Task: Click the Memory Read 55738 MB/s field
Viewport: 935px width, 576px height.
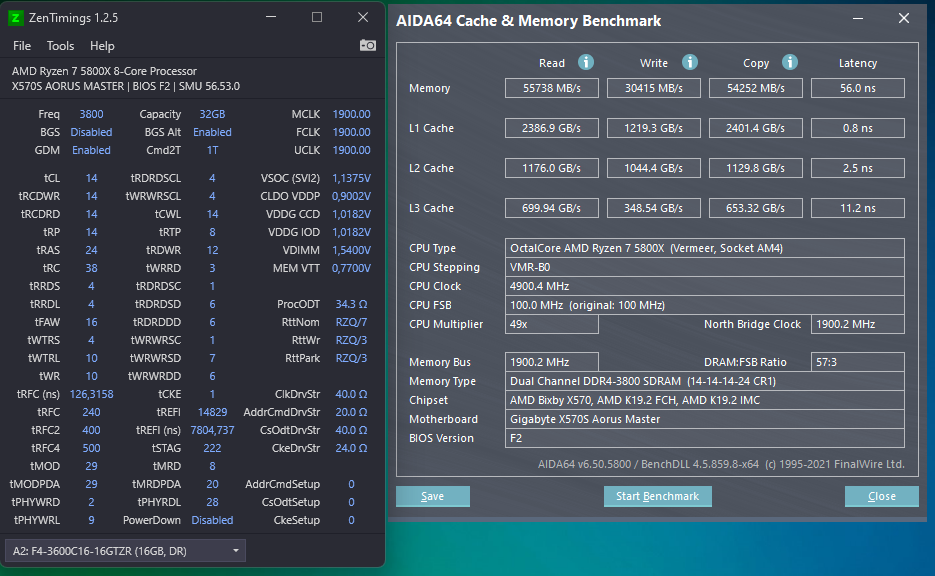Action: coord(552,88)
